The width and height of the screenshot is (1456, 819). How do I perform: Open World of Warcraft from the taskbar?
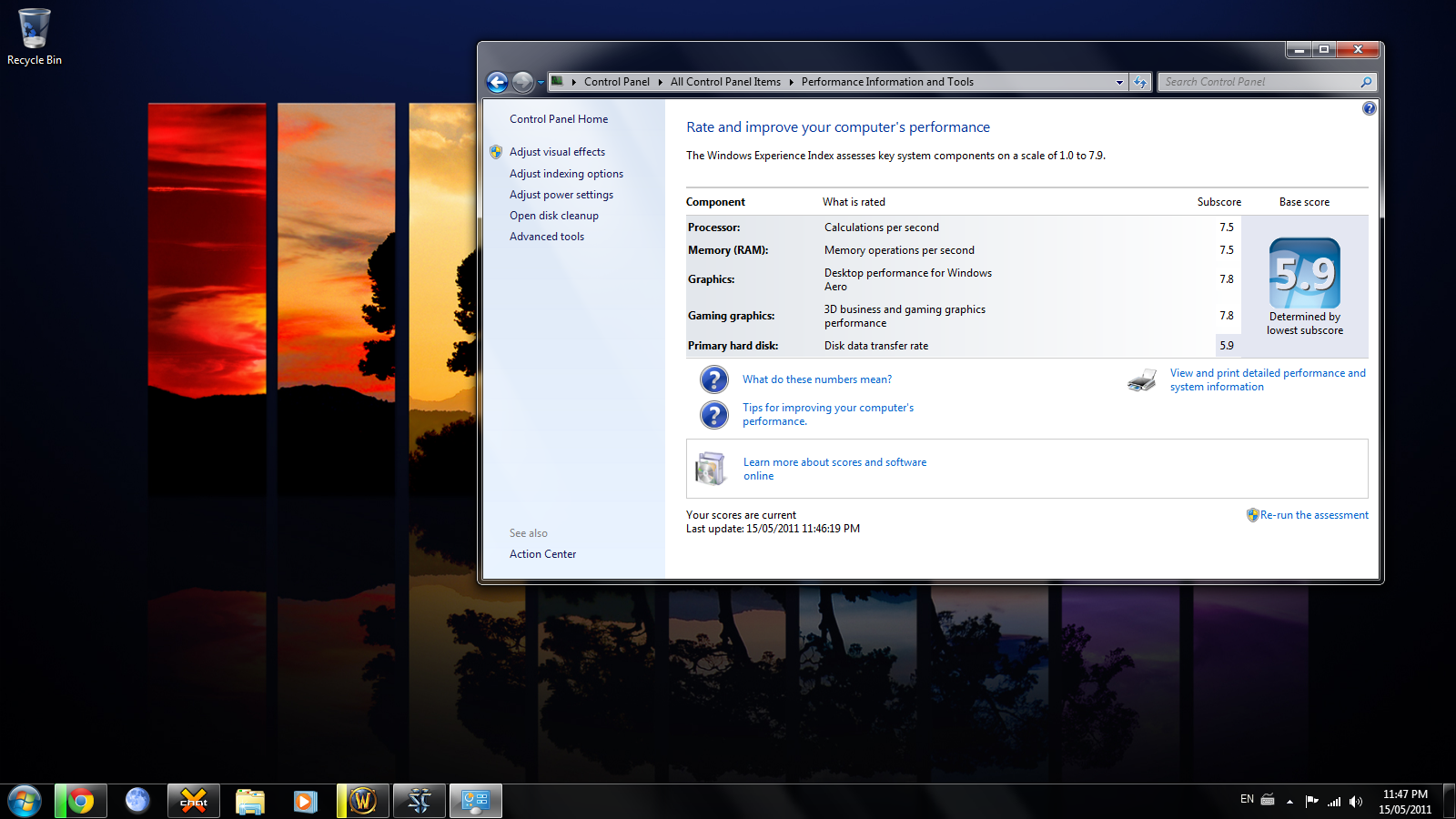(x=363, y=801)
